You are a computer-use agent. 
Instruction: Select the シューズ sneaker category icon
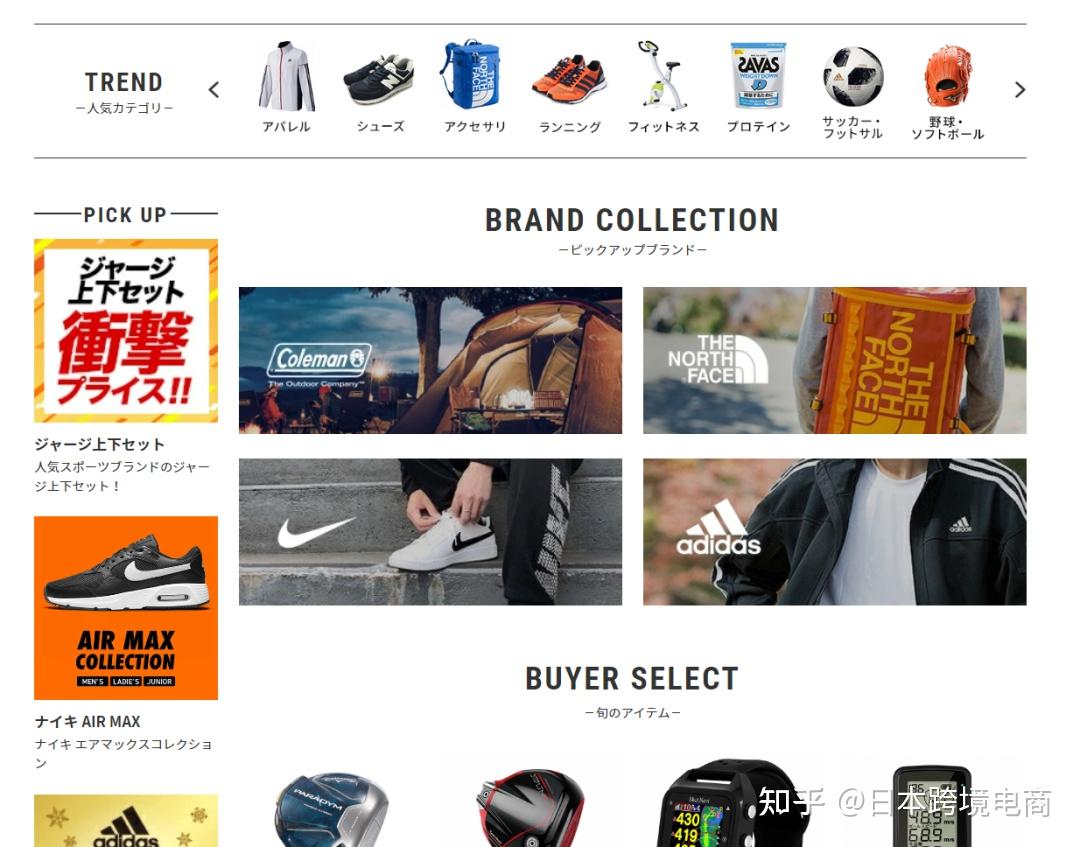point(379,79)
